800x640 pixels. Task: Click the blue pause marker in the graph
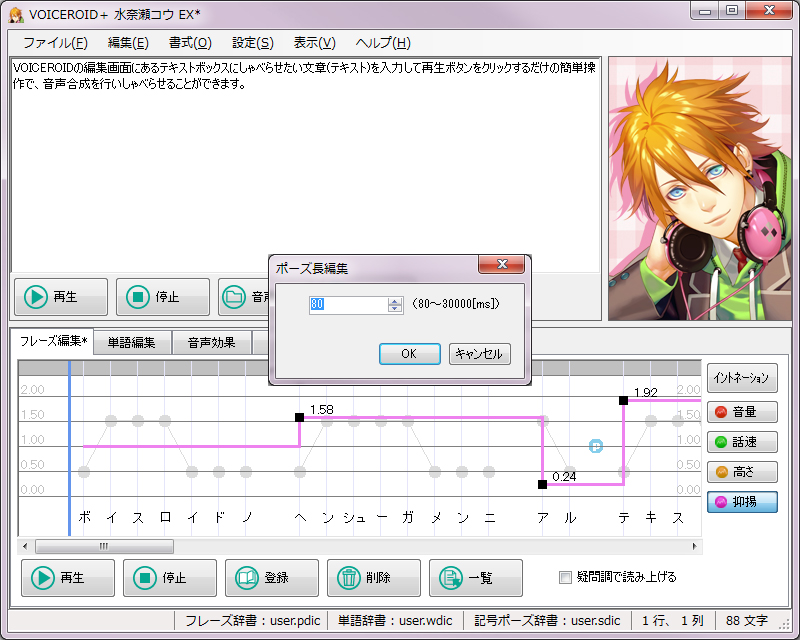pos(596,446)
